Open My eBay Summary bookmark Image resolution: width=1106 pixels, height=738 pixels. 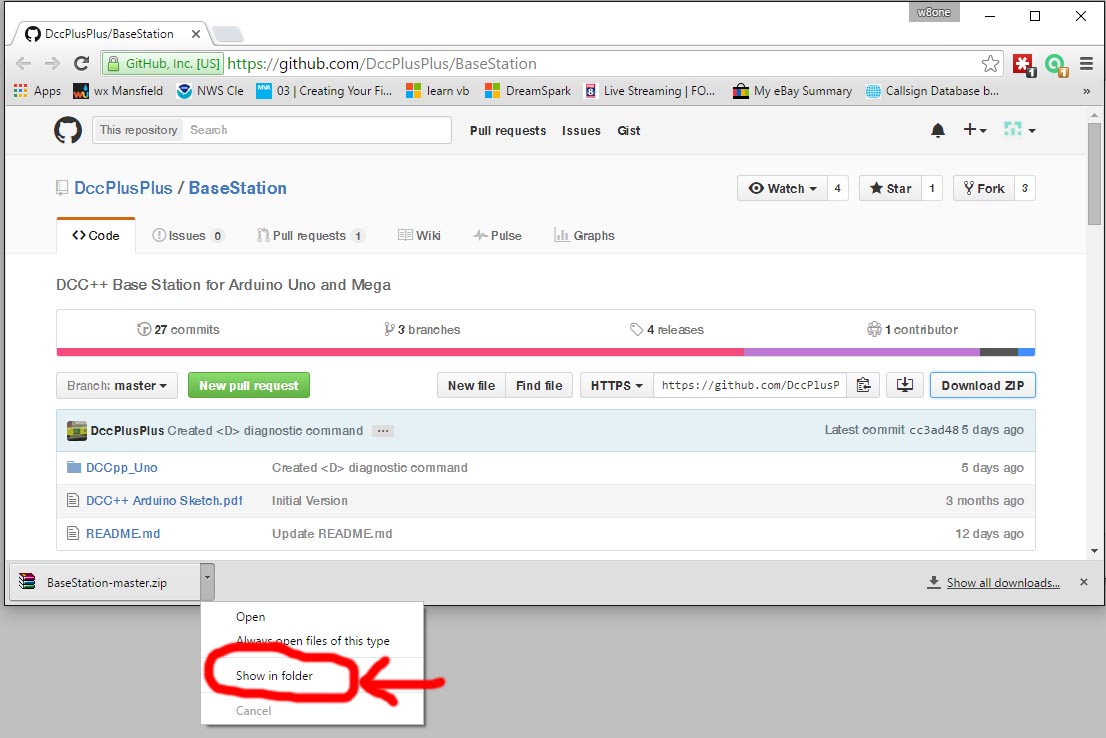click(792, 91)
